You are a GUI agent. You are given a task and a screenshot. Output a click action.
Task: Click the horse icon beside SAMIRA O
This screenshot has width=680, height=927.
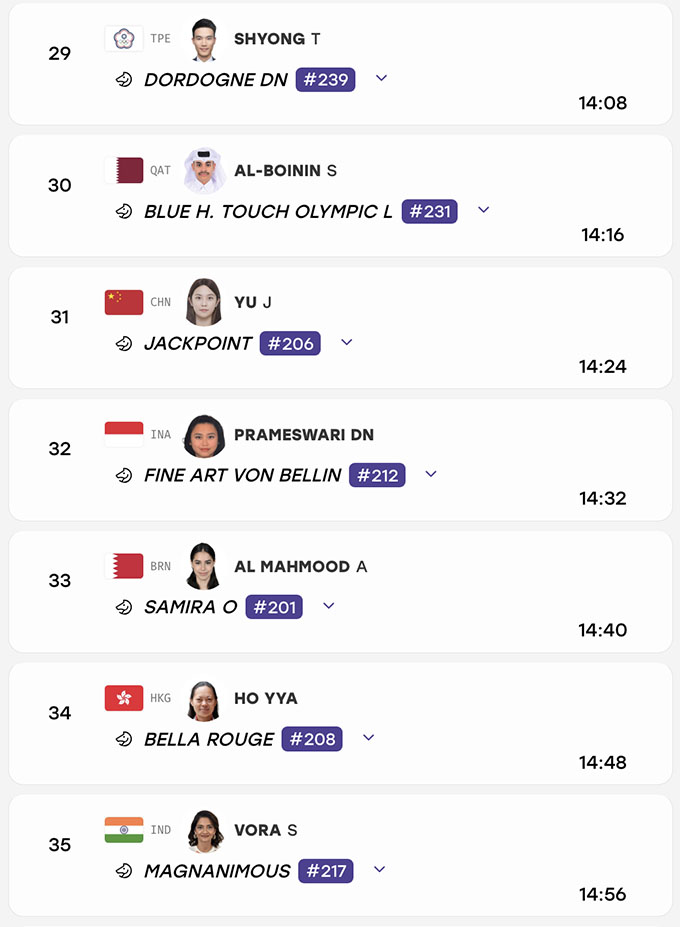click(x=124, y=607)
